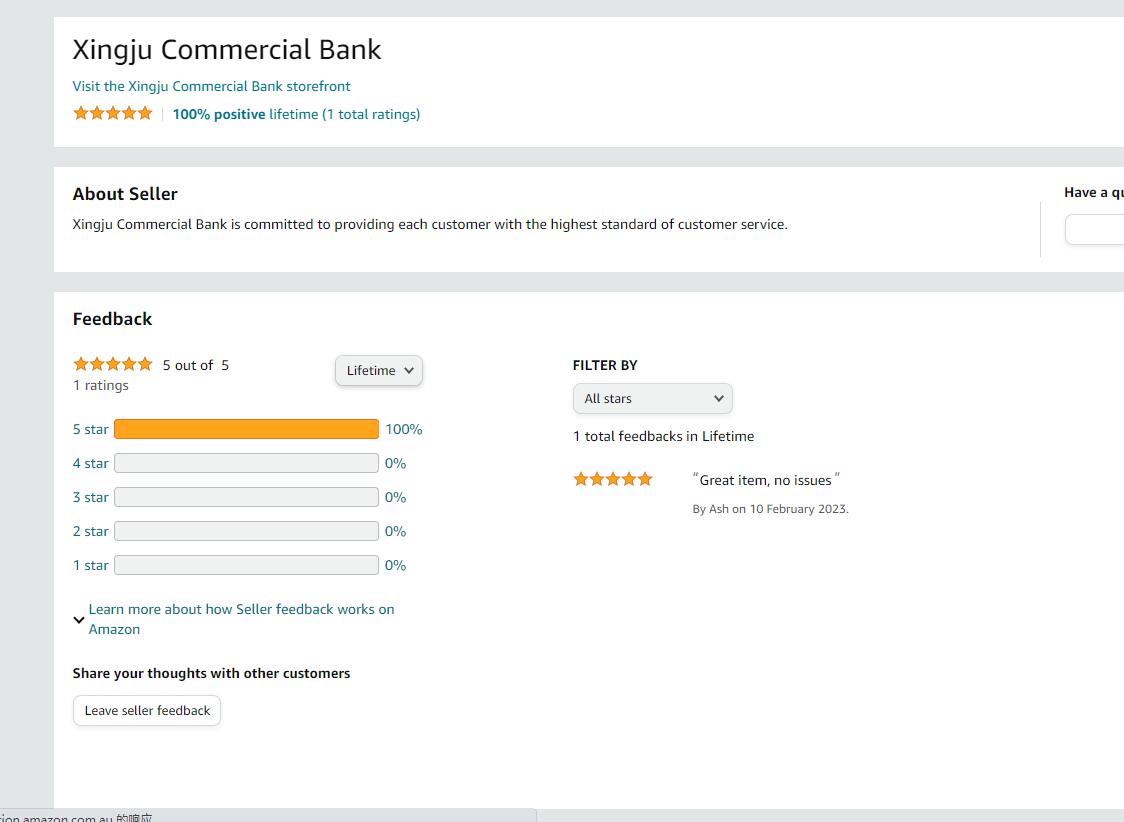The width and height of the screenshot is (1124, 822).
Task: Filter by the 1 star link
Action: pyautogui.click(x=90, y=565)
